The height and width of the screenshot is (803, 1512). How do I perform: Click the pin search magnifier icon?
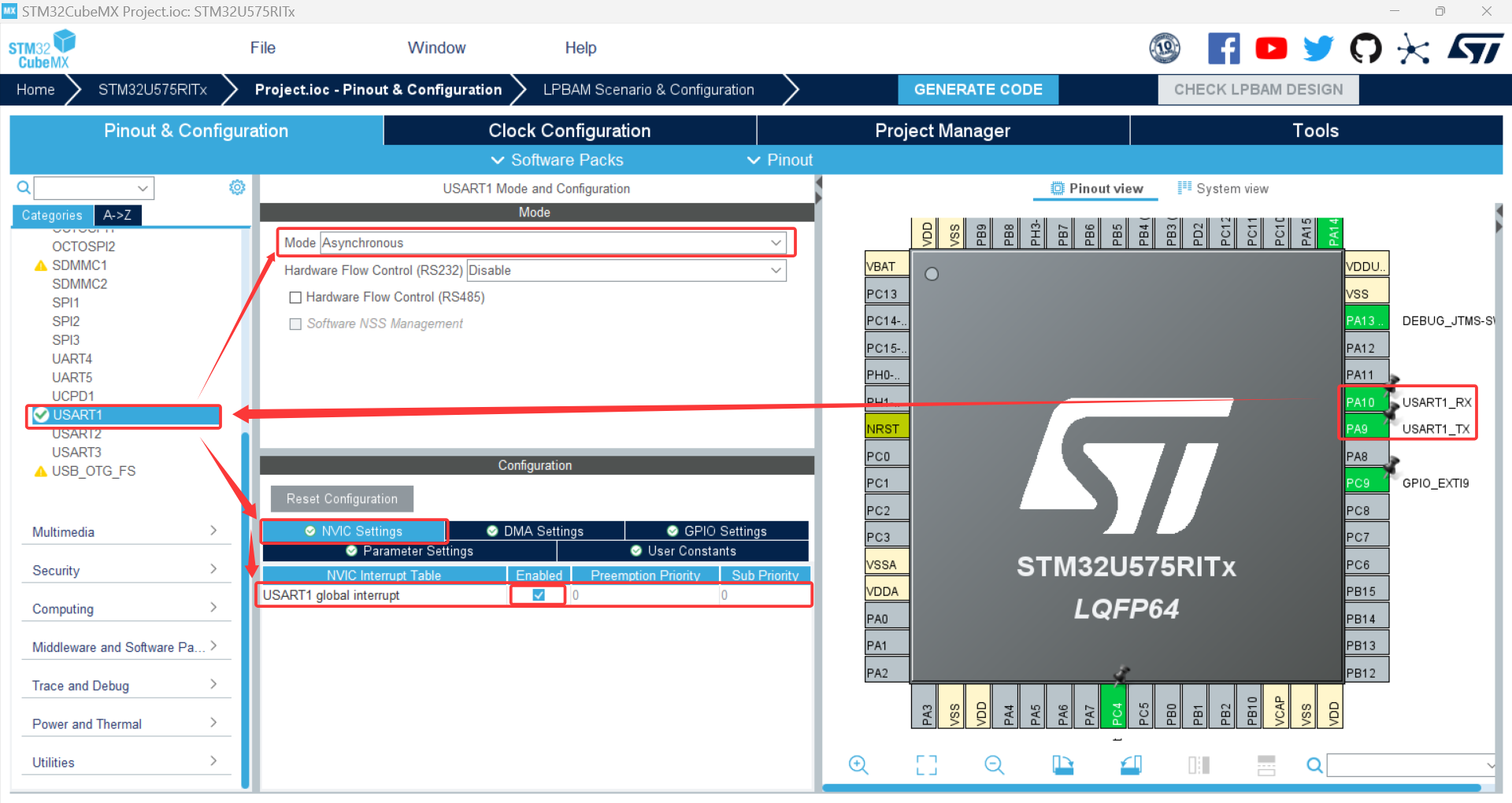[x=1314, y=764]
